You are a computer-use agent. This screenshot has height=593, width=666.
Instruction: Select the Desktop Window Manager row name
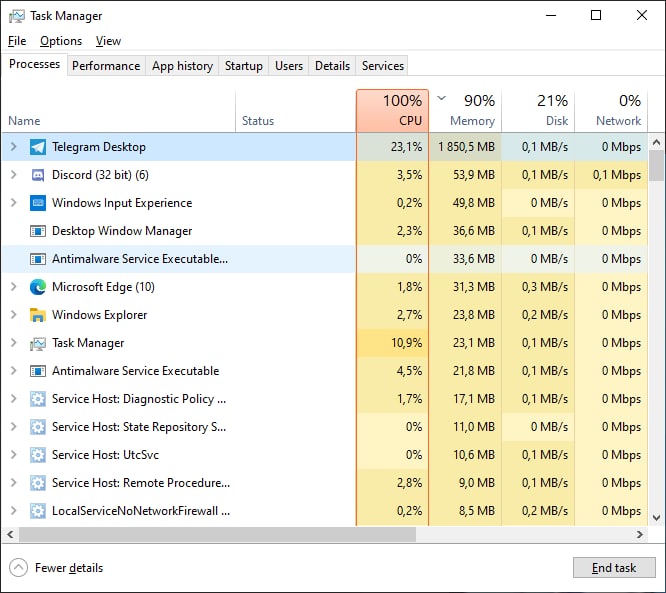click(x=122, y=231)
